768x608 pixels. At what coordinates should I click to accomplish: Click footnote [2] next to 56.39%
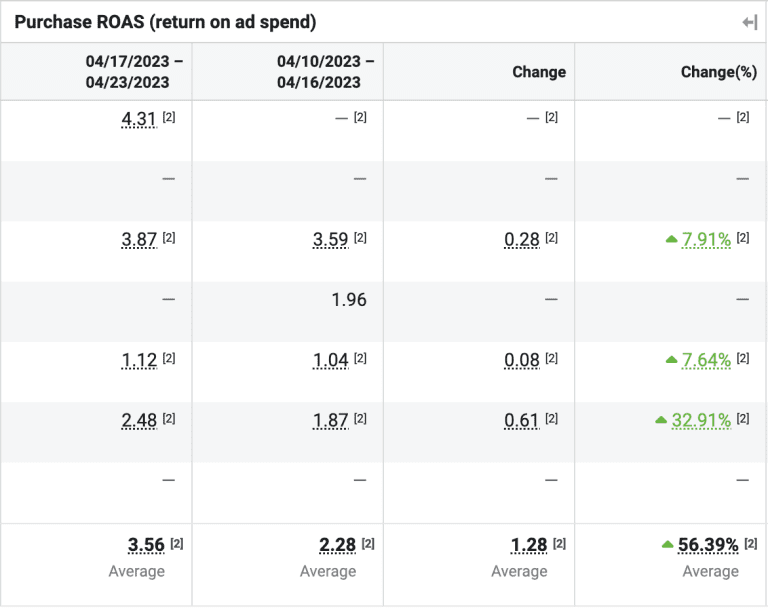point(750,543)
